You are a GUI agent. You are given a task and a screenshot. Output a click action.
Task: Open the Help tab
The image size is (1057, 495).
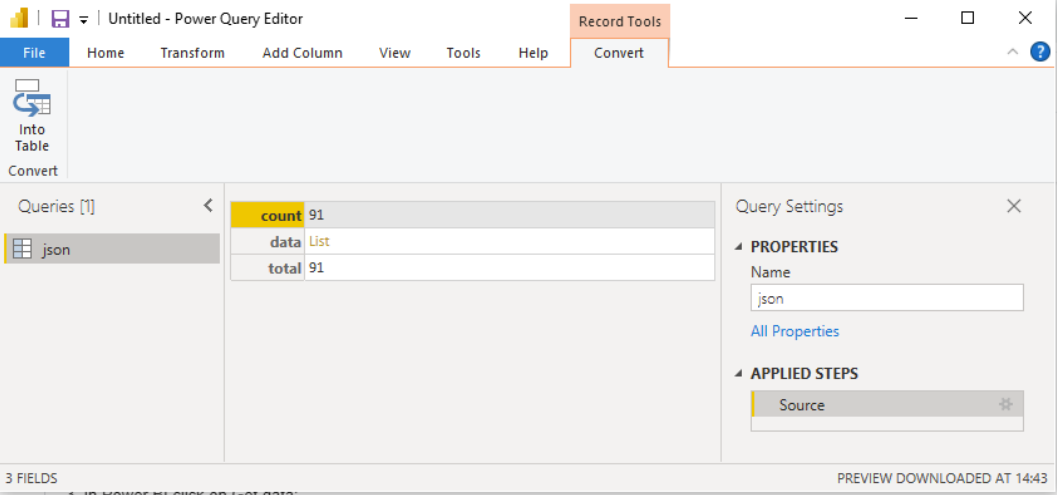(533, 53)
